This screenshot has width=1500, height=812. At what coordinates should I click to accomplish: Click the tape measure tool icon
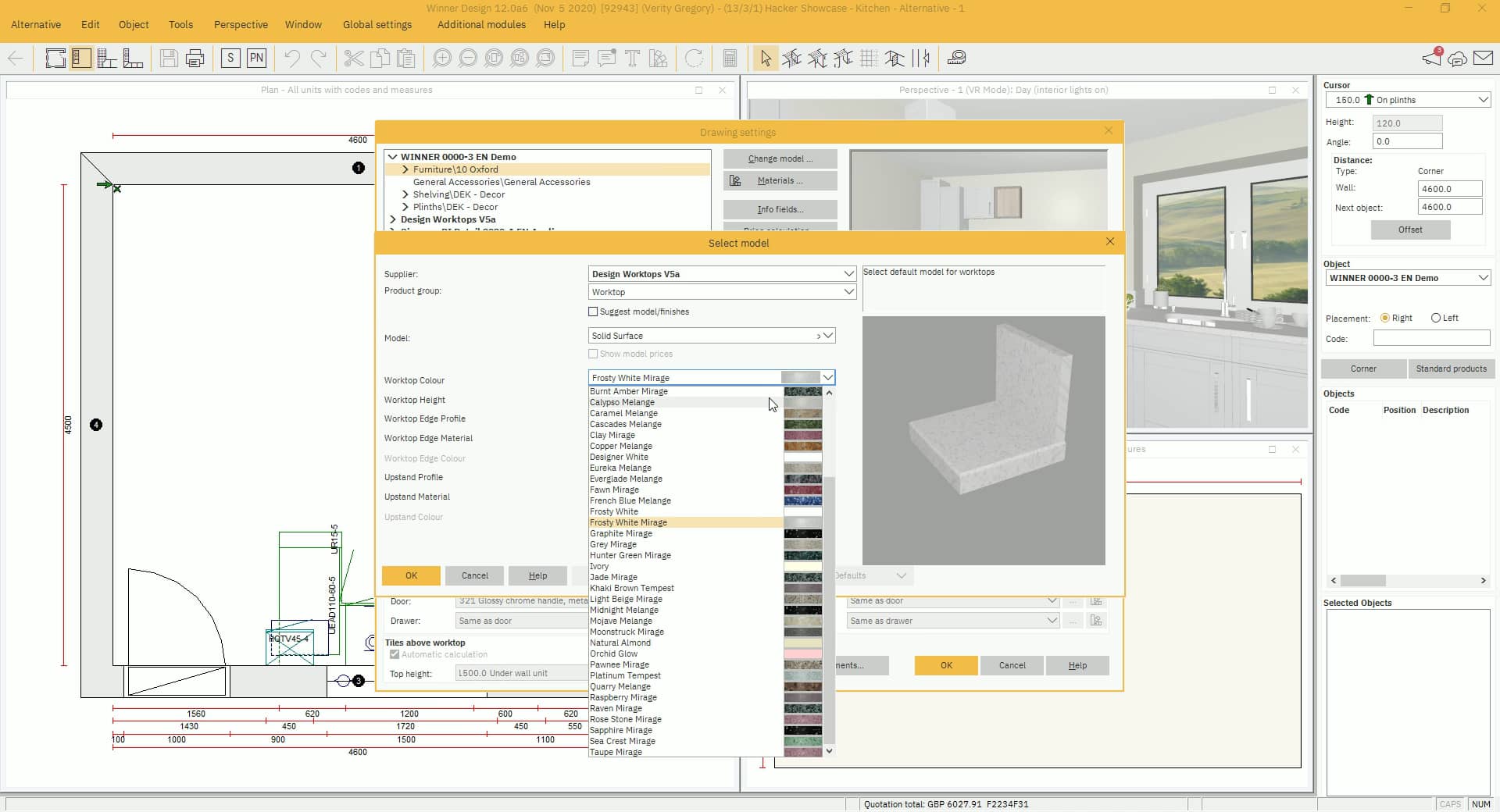tap(956, 58)
